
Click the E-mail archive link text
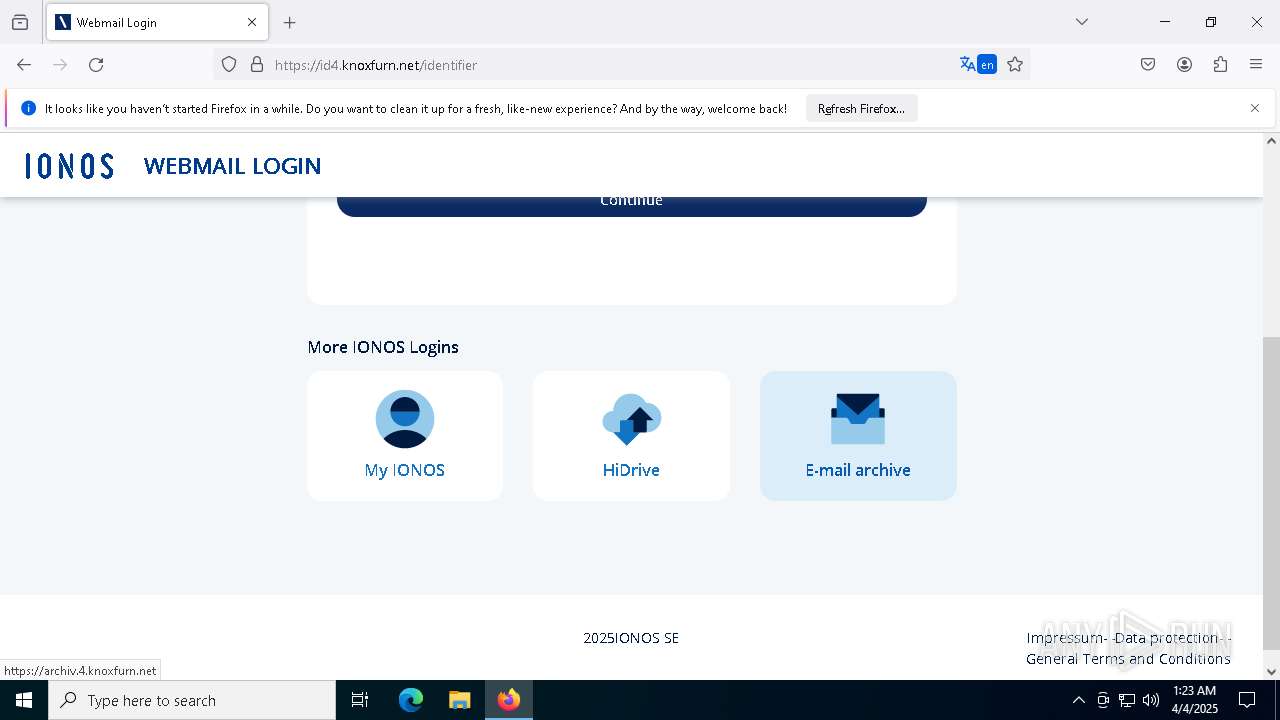pyautogui.click(x=858, y=470)
